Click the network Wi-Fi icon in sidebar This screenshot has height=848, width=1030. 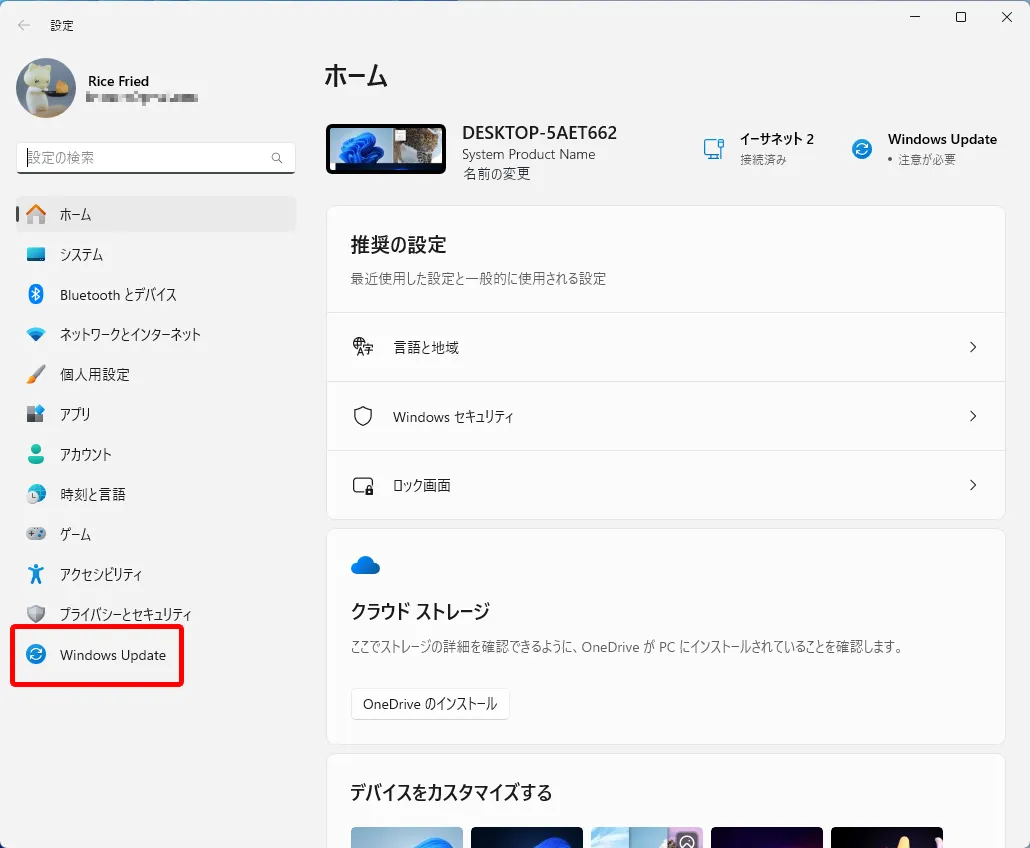(x=36, y=334)
